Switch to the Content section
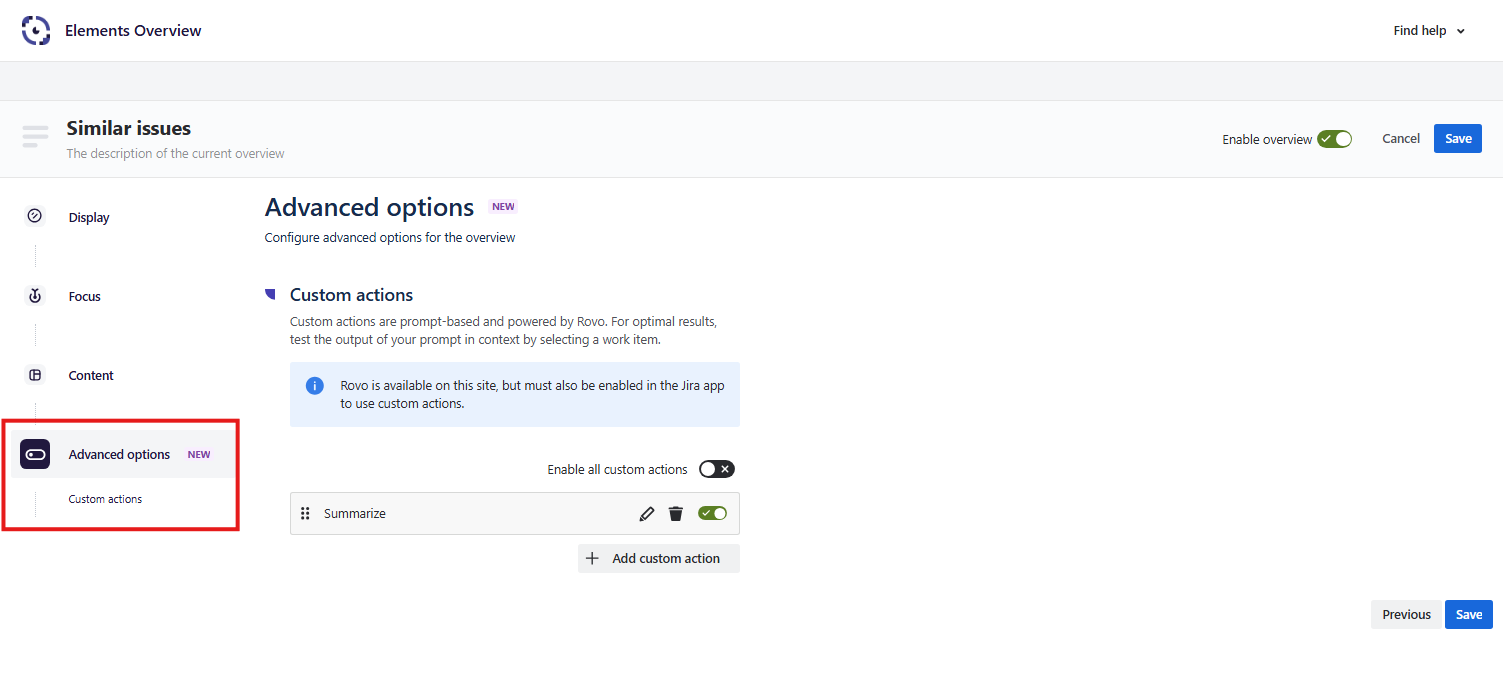The width and height of the screenshot is (1503, 680). point(91,376)
